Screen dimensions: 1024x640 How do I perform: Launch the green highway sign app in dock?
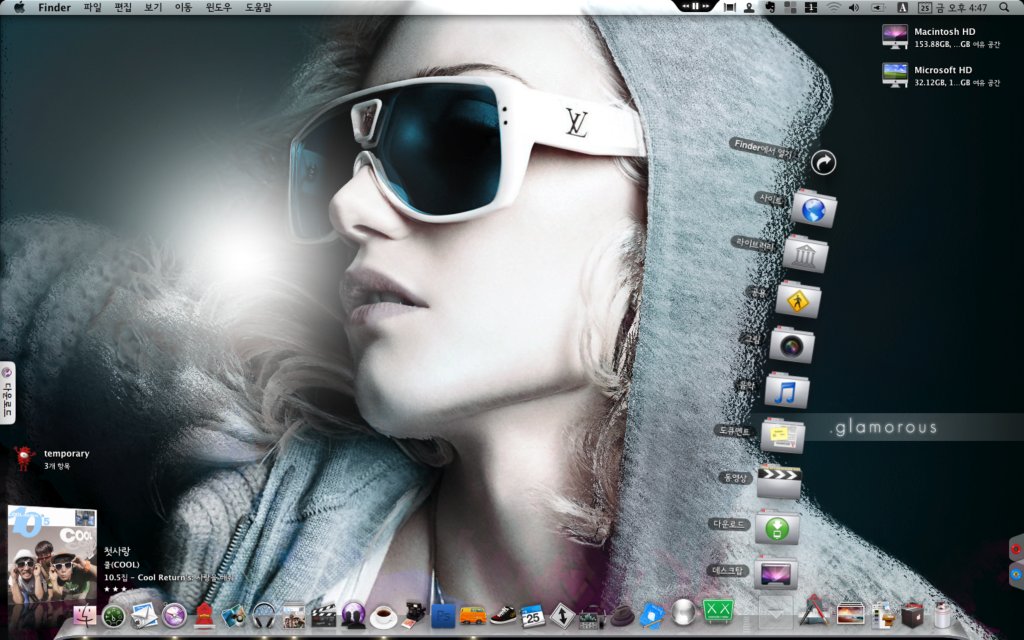[x=718, y=611]
